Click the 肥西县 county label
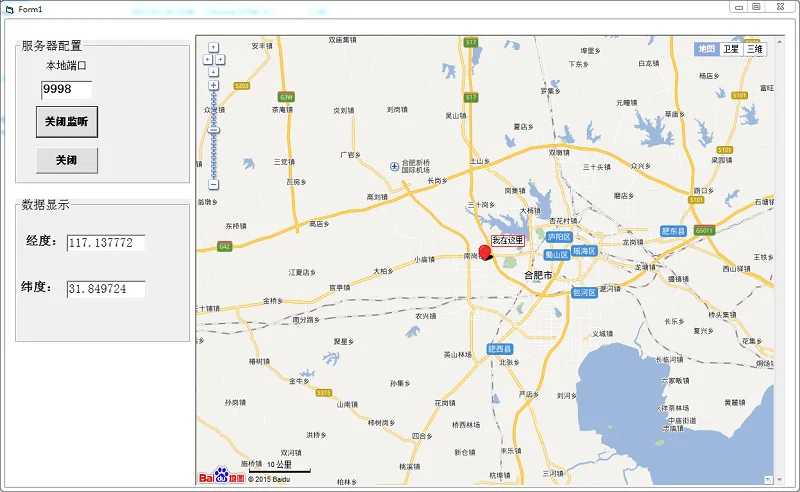Image resolution: width=800 pixels, height=492 pixels. tap(500, 349)
